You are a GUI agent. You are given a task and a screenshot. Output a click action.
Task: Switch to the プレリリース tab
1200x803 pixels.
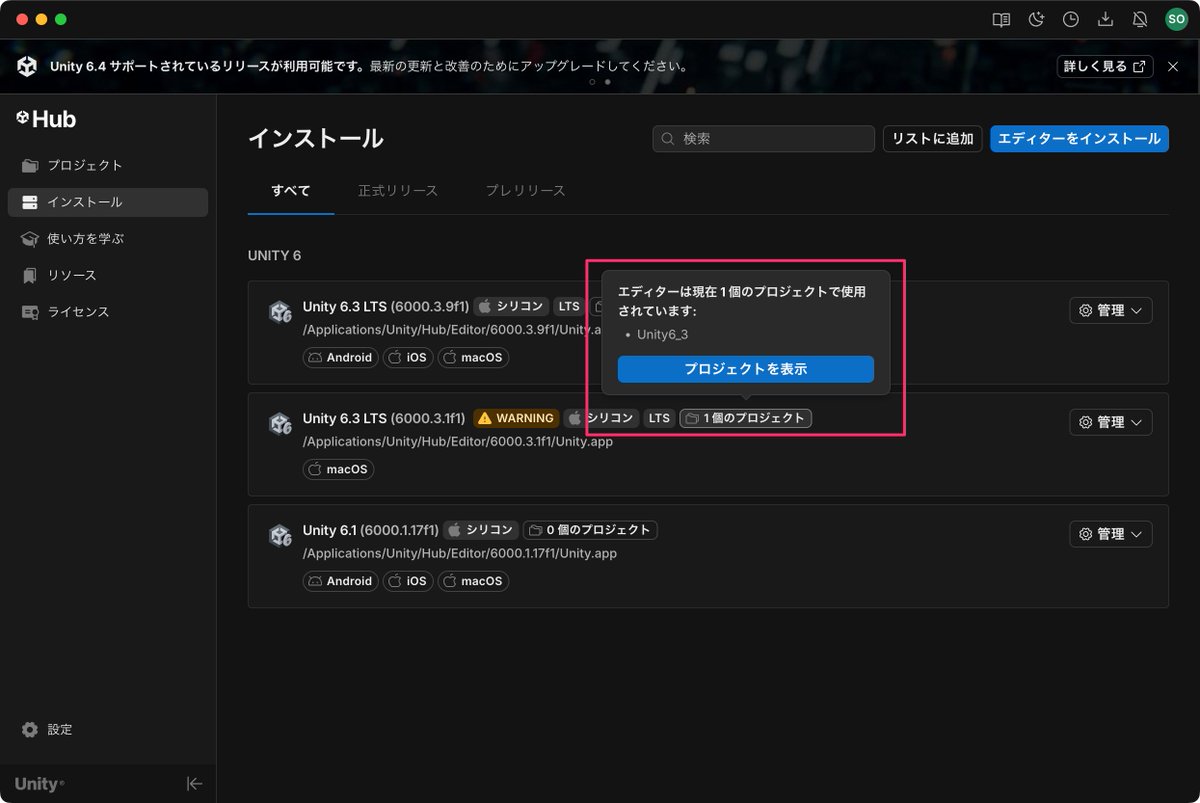click(526, 190)
